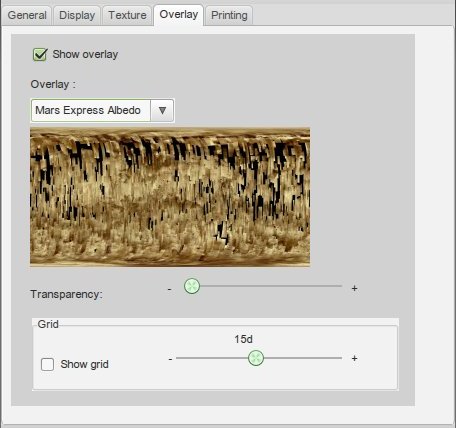
Task: Switch to the General tab
Action: (x=27, y=15)
